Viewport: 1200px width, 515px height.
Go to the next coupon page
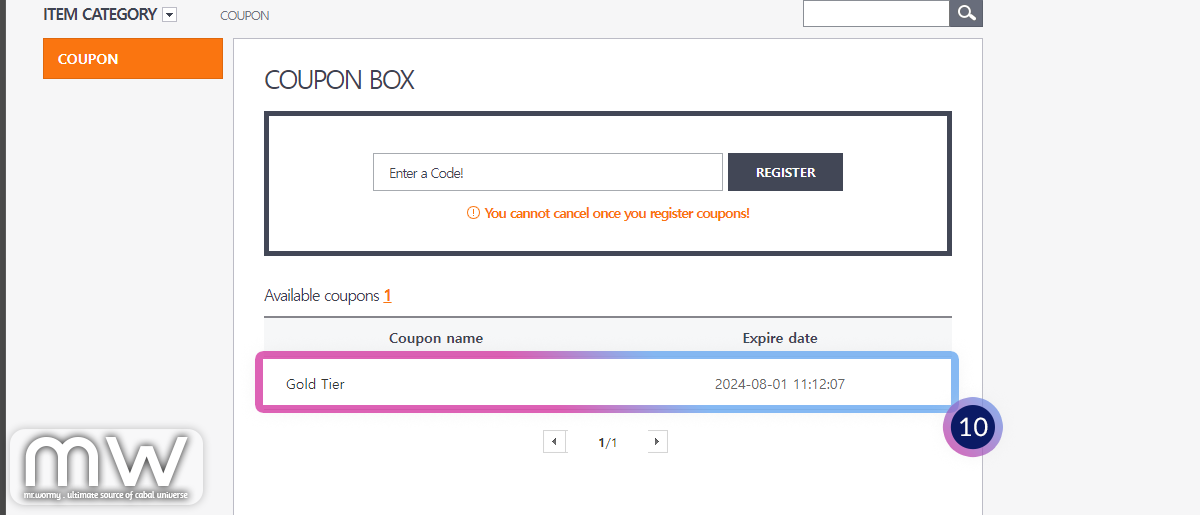(x=655, y=441)
